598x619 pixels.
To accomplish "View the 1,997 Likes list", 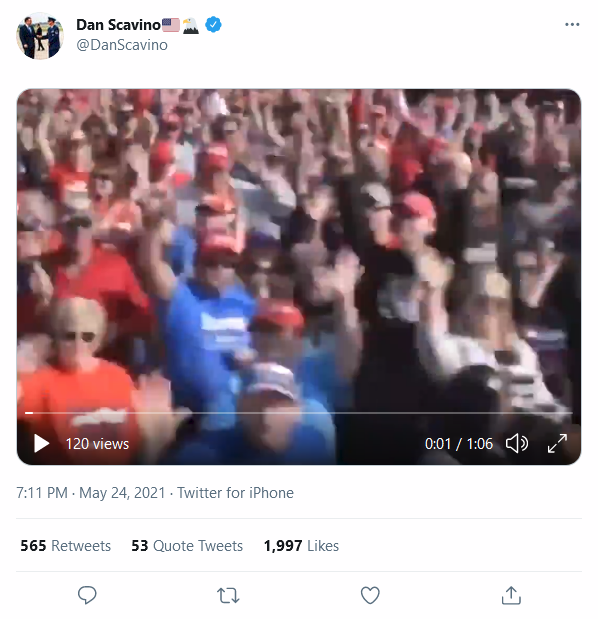I will (301, 546).
